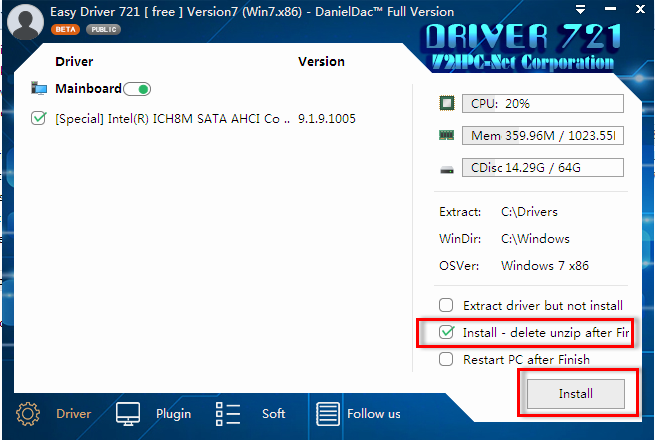
Task: Click the Mainboard category computer icon
Action: 39,89
